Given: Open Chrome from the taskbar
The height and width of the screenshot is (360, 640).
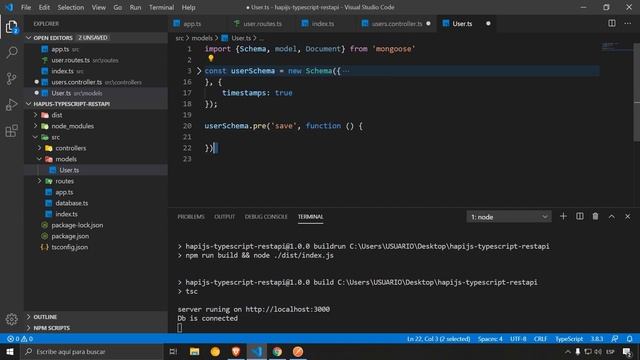Looking at the screenshot, I should (x=277, y=351).
